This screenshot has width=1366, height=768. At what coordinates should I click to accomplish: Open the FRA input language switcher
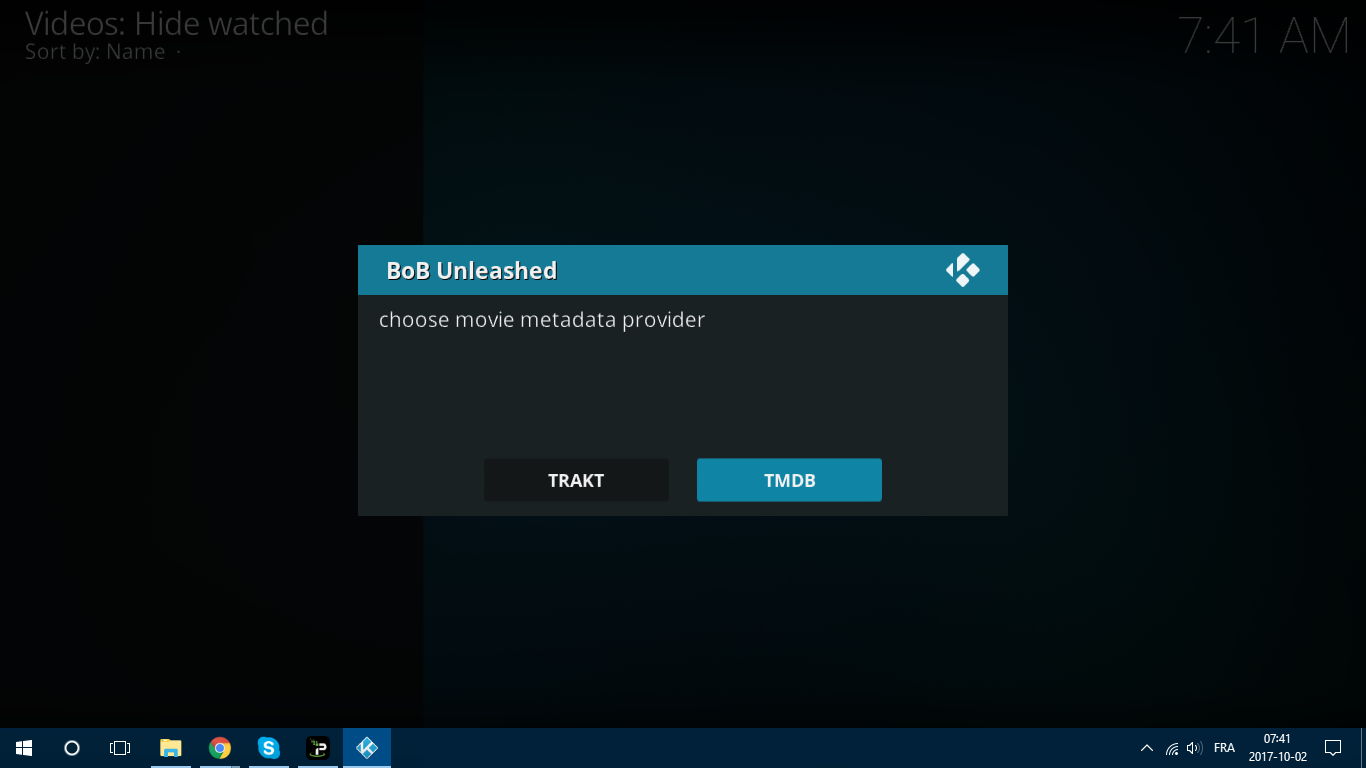pyautogui.click(x=1224, y=748)
